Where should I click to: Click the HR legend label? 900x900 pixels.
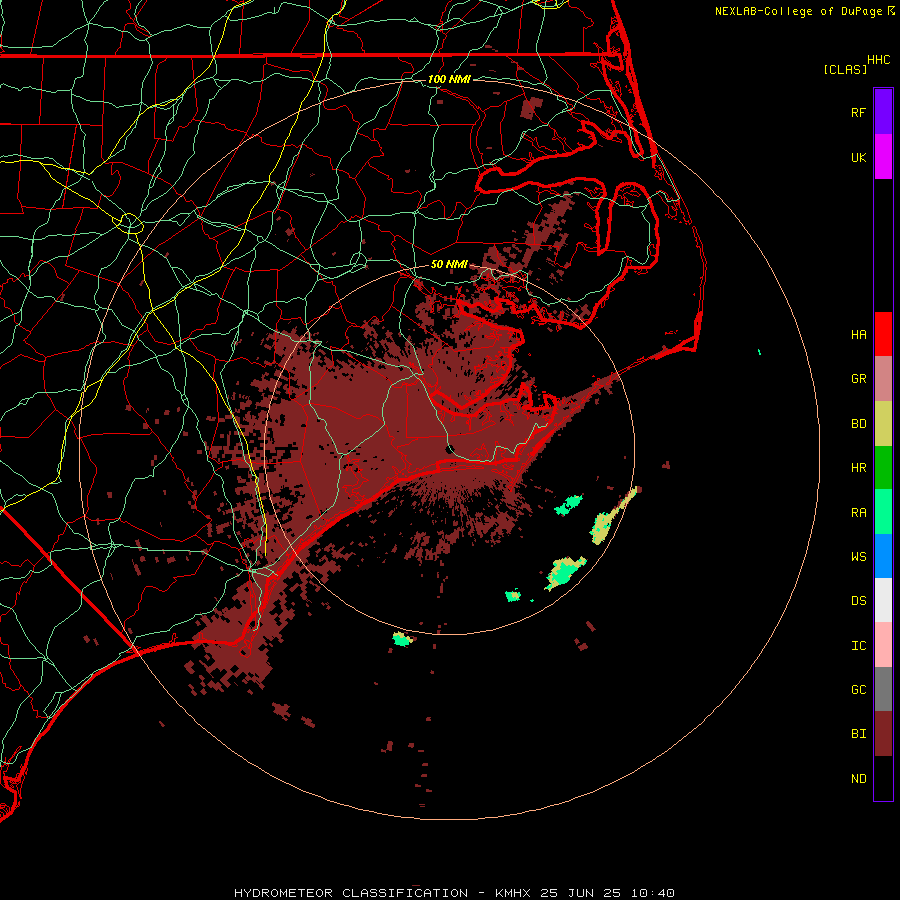tap(858, 468)
